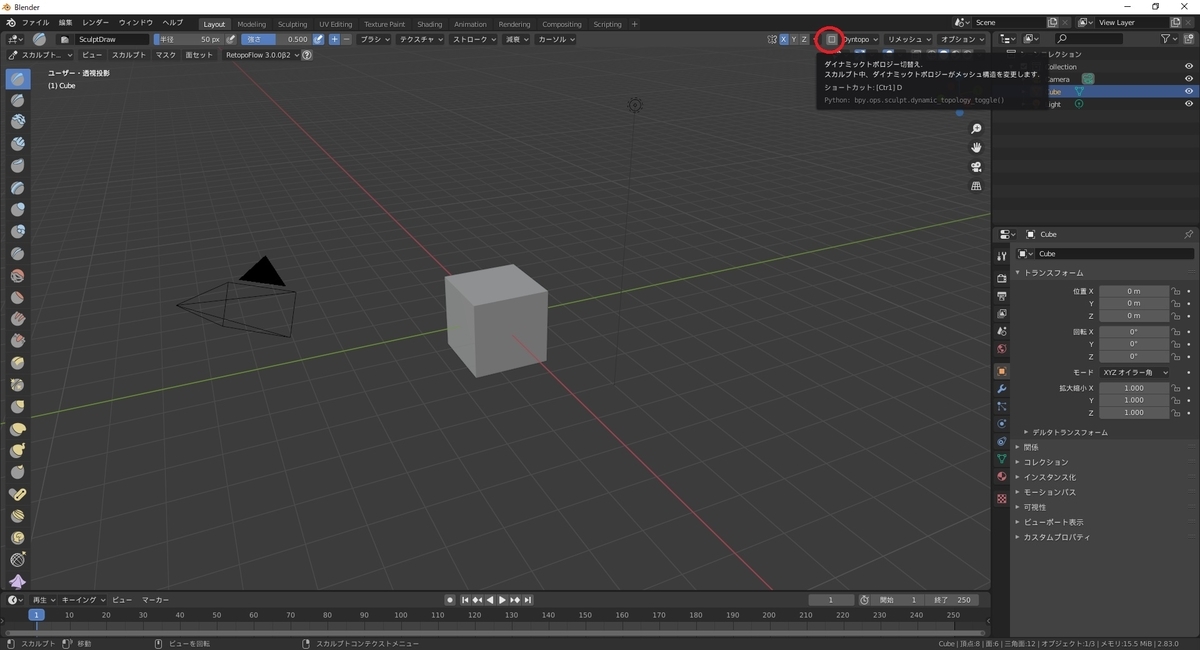Open the Dyntopo settings dropdown
The image size is (1200, 650).
tap(862, 39)
